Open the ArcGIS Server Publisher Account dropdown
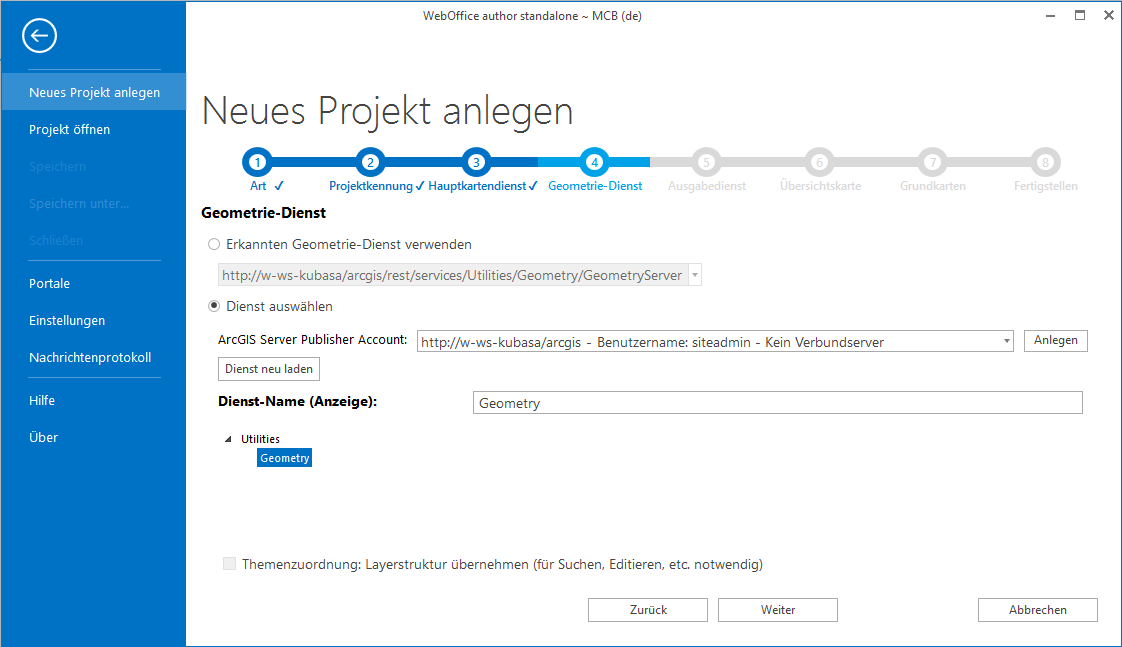Image resolution: width=1122 pixels, height=647 pixels. pos(1007,341)
